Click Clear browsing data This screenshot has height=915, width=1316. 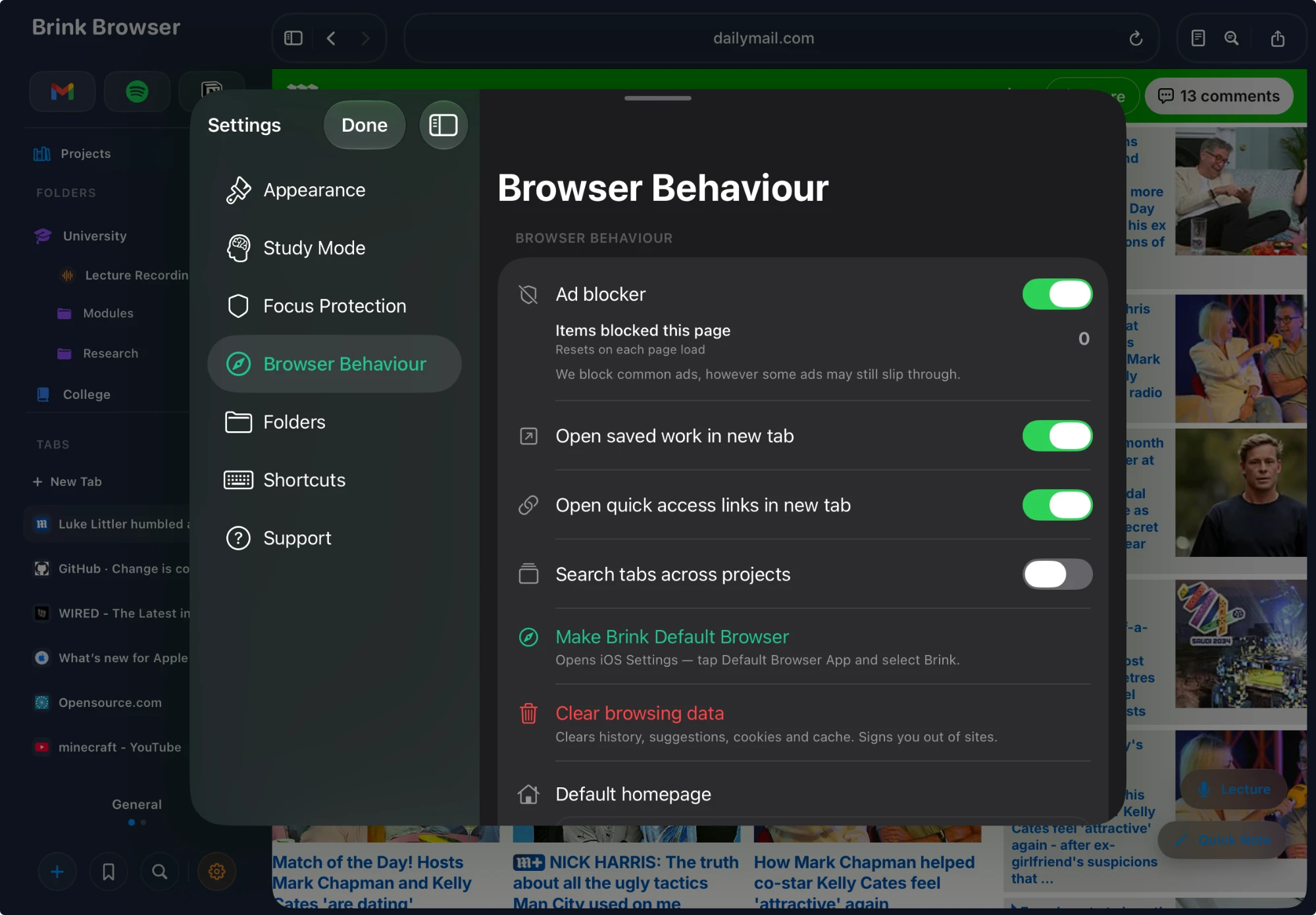click(x=640, y=713)
